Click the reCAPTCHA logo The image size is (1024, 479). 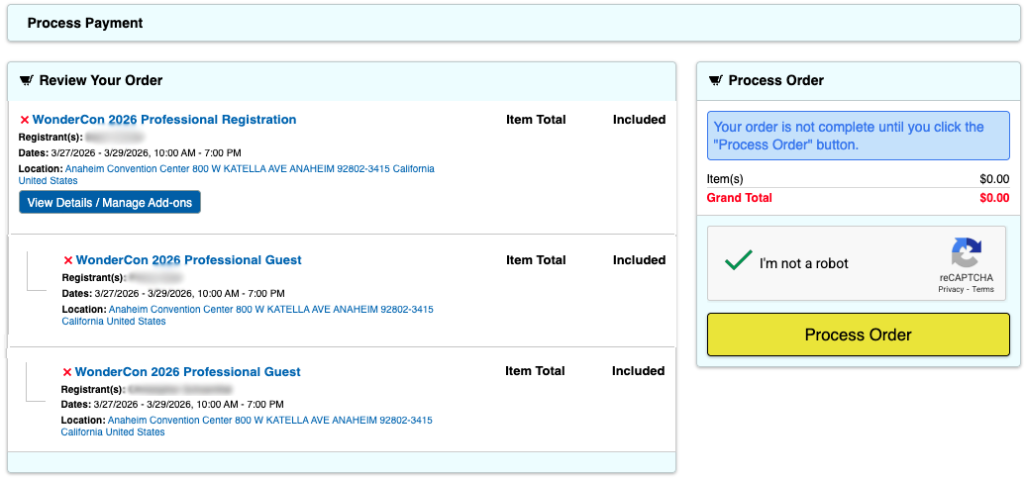(x=966, y=253)
